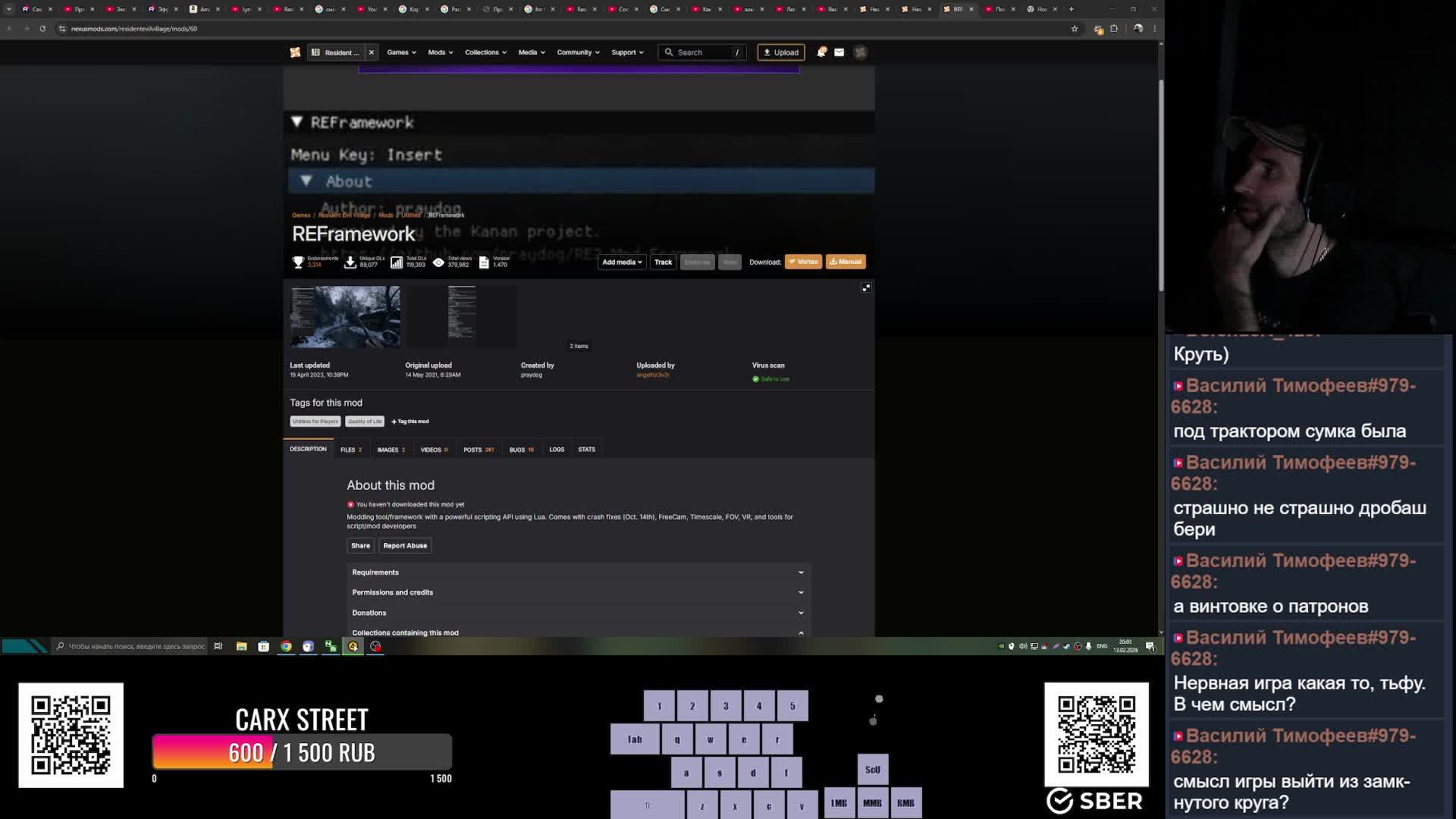This screenshot has height=819, width=1456.
Task: Click the Track button
Action: (663, 262)
